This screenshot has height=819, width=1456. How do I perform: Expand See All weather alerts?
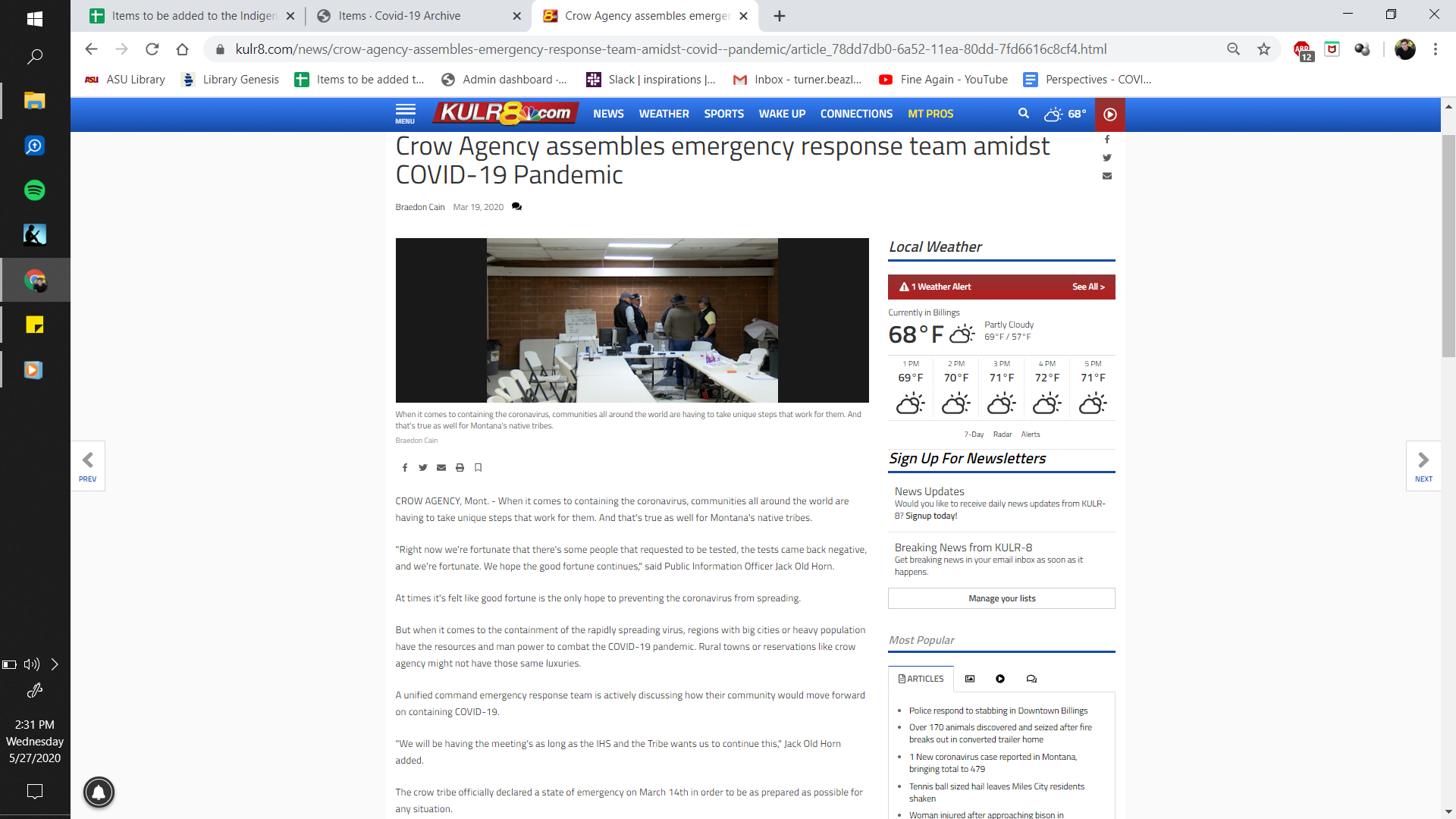[1087, 287]
